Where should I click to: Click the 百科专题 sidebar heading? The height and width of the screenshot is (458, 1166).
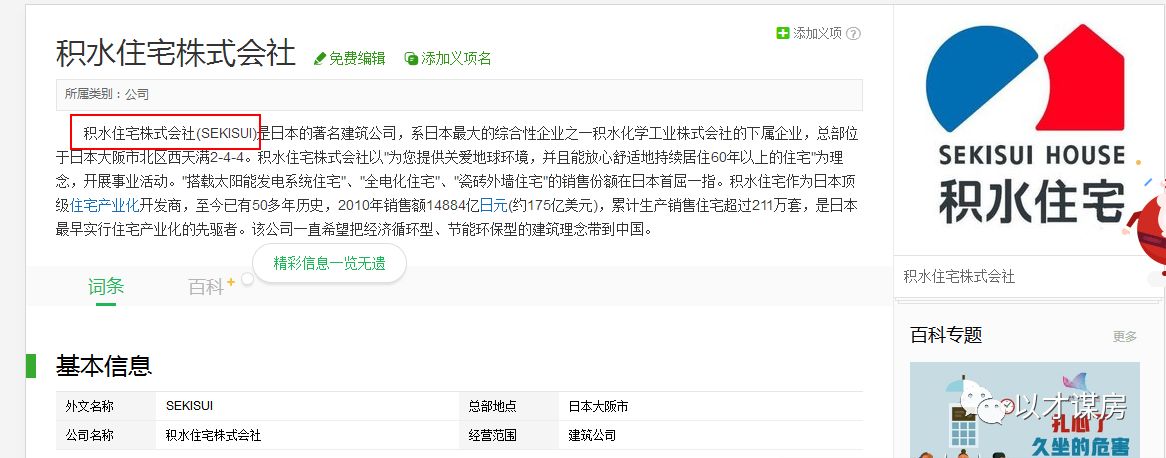pyautogui.click(x=946, y=335)
